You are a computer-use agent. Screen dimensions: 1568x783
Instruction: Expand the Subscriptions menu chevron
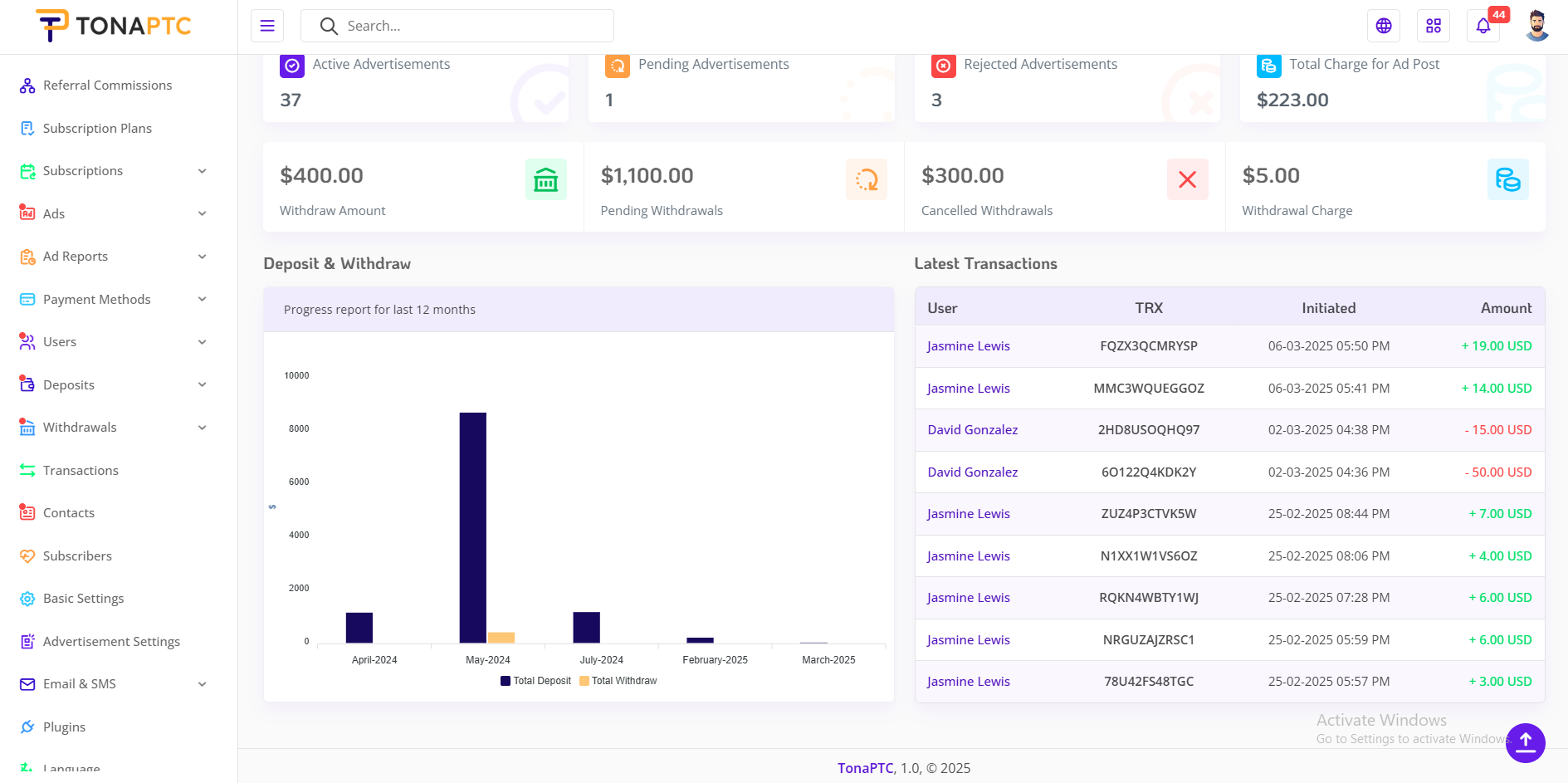(202, 171)
